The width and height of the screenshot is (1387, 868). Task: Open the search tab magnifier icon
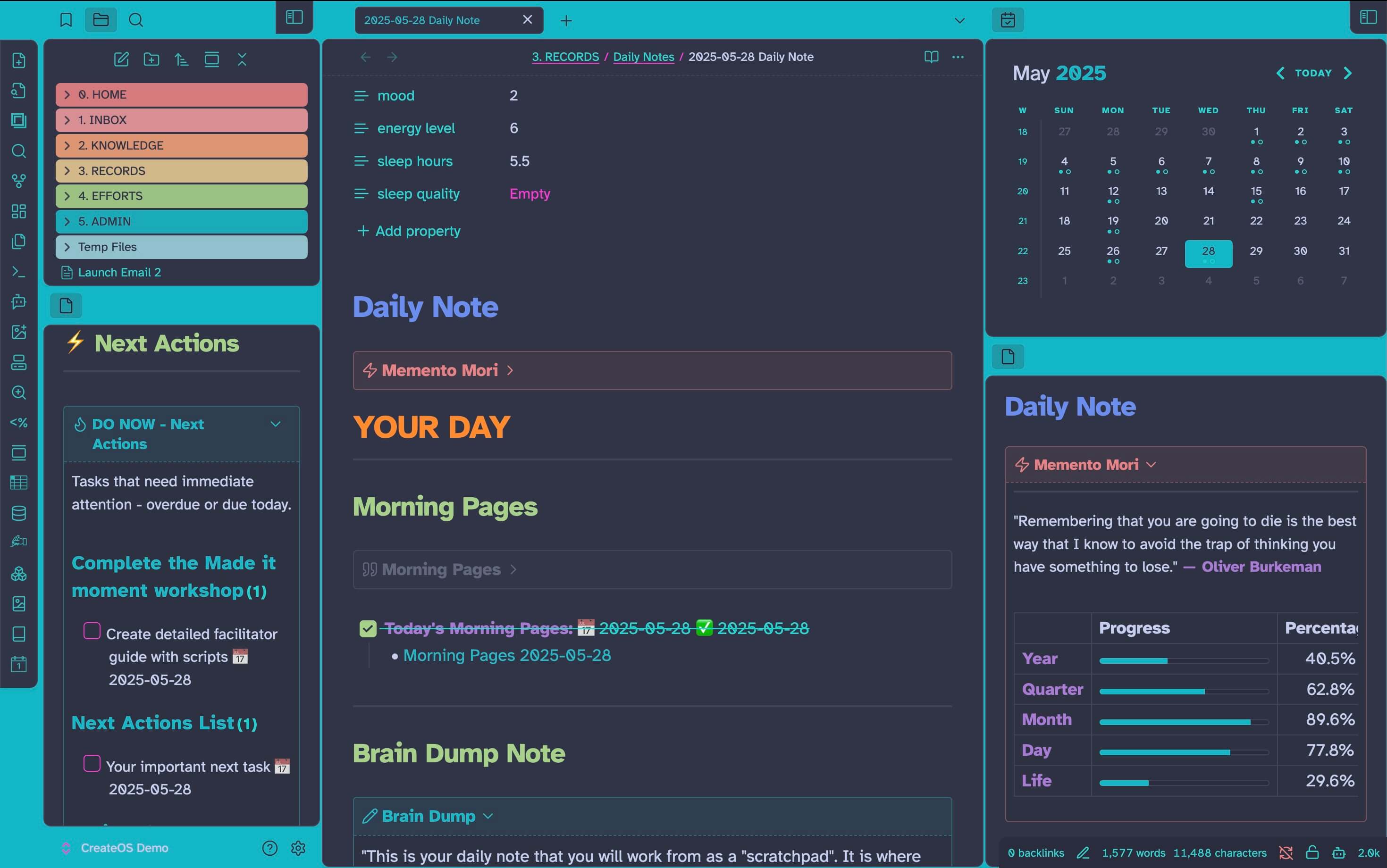[135, 20]
